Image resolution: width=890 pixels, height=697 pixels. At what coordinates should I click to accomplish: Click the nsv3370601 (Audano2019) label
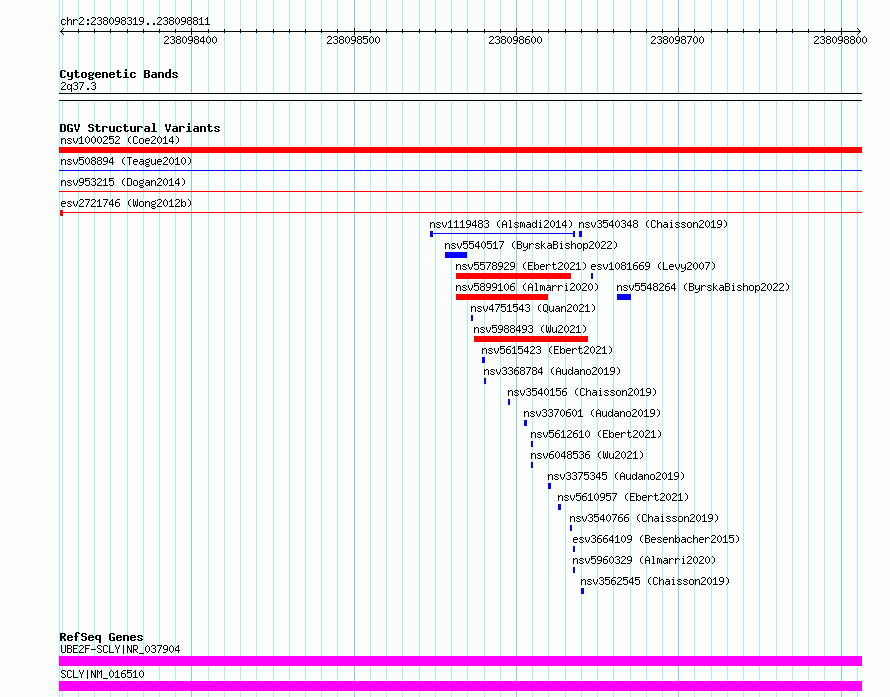coord(592,413)
